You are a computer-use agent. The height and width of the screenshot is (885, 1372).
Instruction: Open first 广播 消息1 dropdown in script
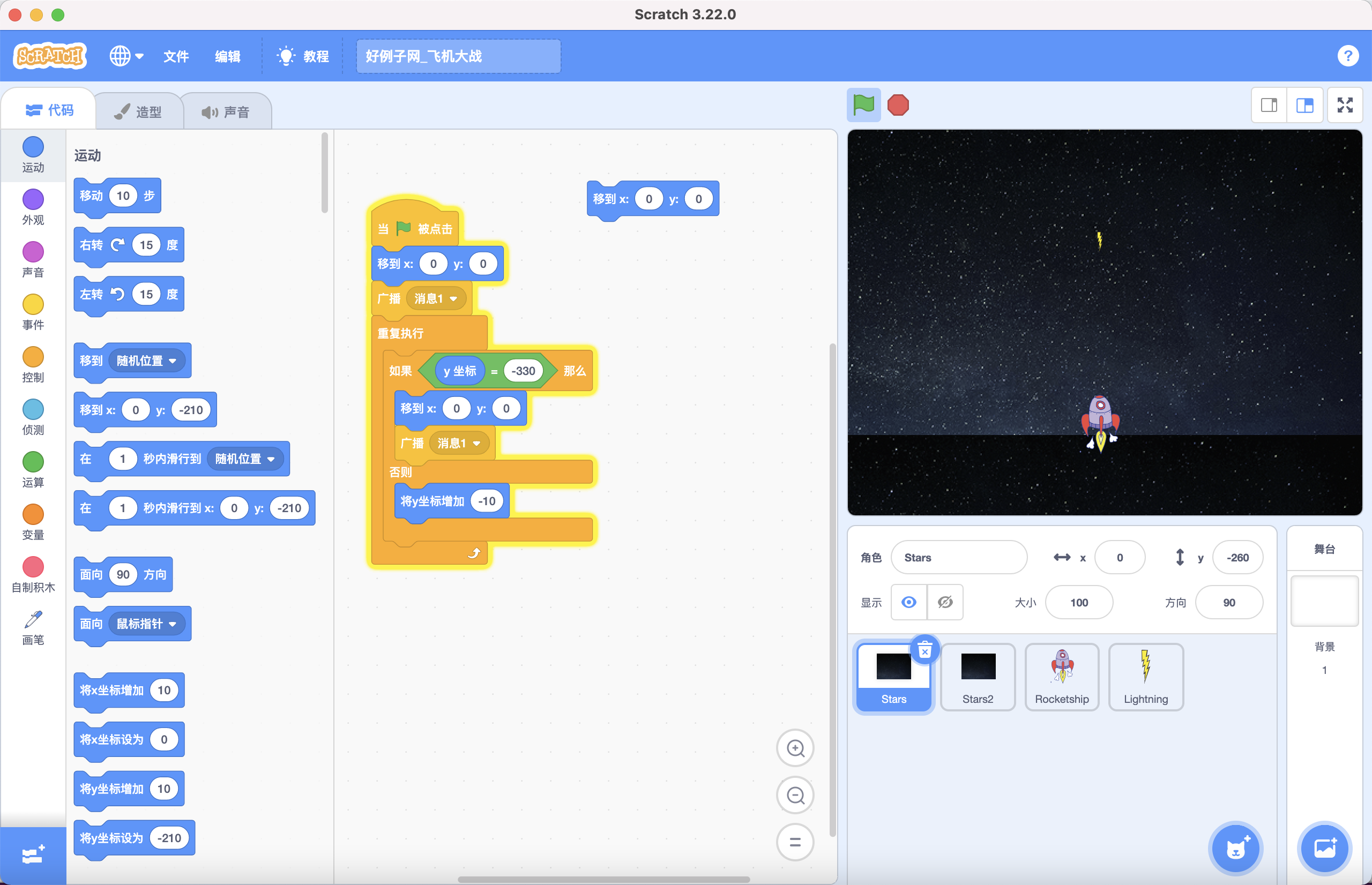[436, 298]
